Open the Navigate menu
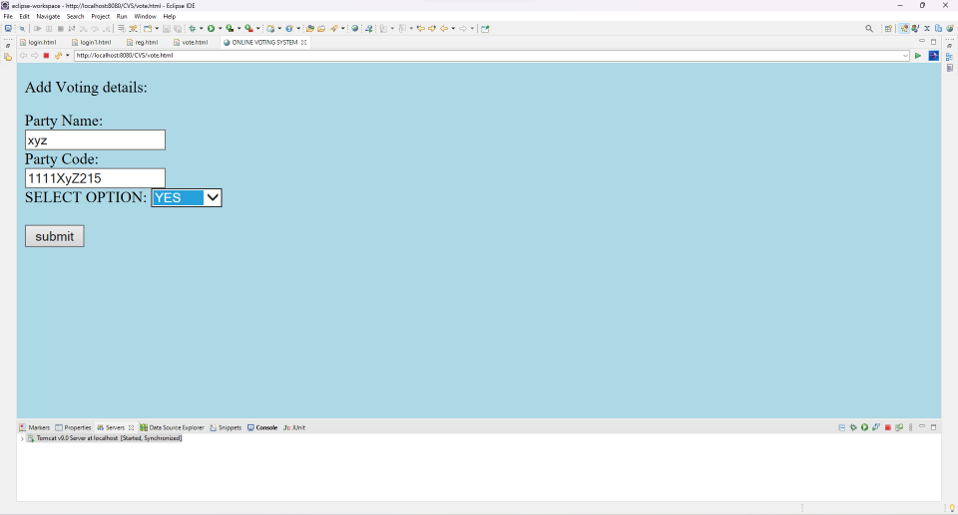Screen dimensions: 958x515 click(x=48, y=16)
